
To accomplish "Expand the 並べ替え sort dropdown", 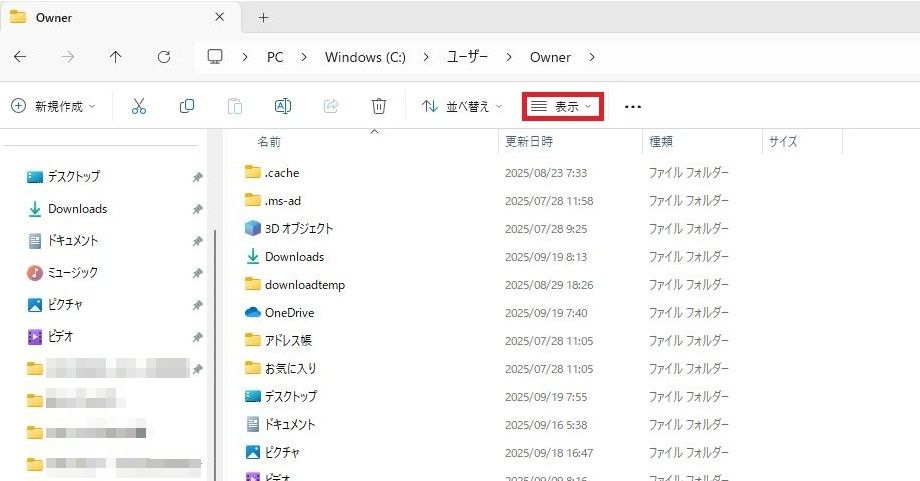I will click(461, 106).
